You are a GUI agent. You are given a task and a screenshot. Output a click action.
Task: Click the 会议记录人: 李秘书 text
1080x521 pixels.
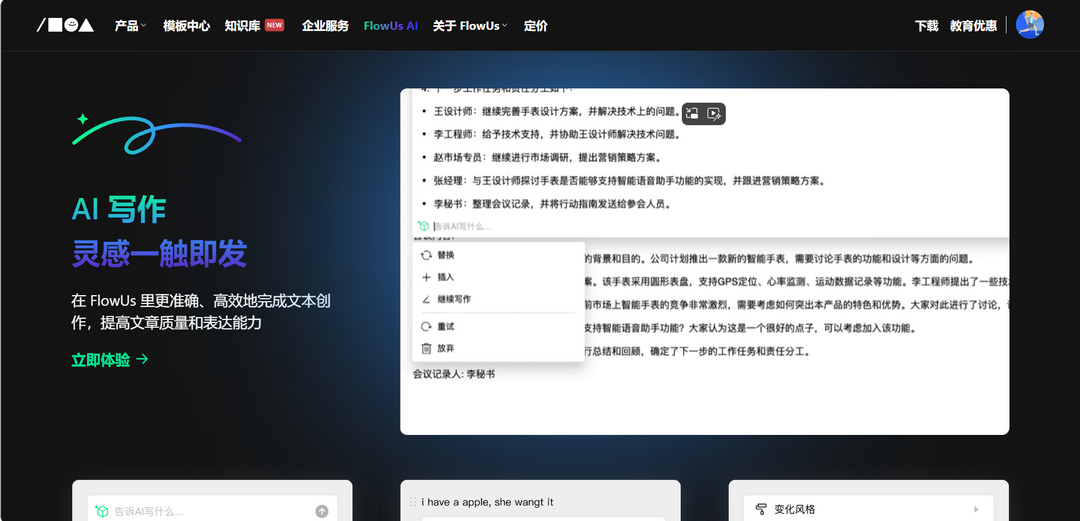pos(454,374)
